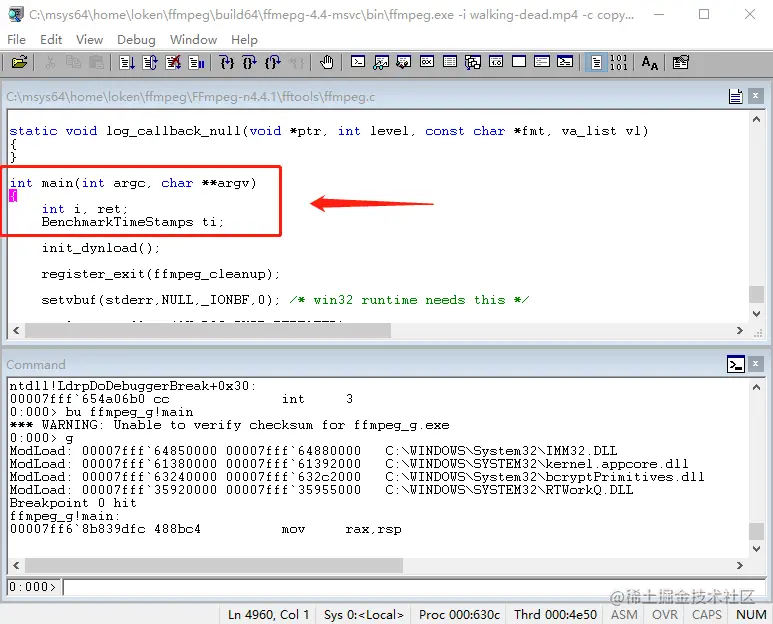The width and height of the screenshot is (773, 624).
Task: Click 'Proc 000:630c' in status bar
Action: (x=459, y=615)
